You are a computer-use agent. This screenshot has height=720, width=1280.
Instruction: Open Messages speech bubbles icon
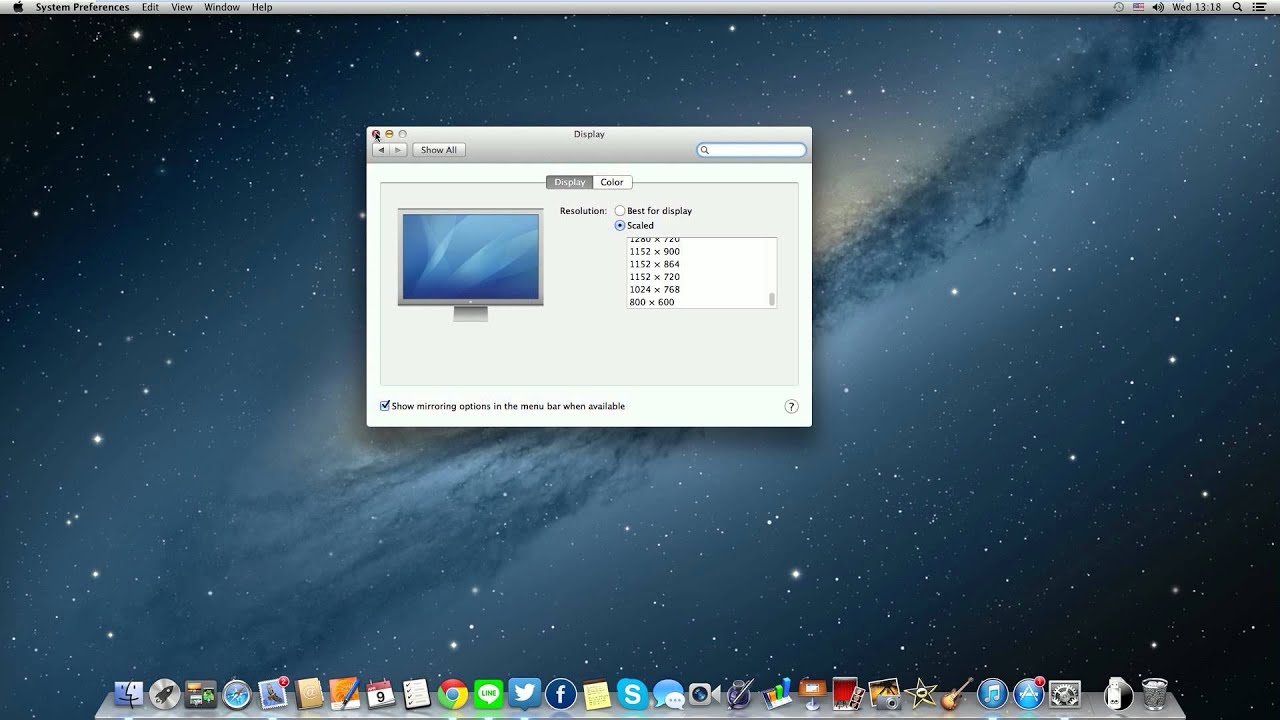tap(668, 693)
